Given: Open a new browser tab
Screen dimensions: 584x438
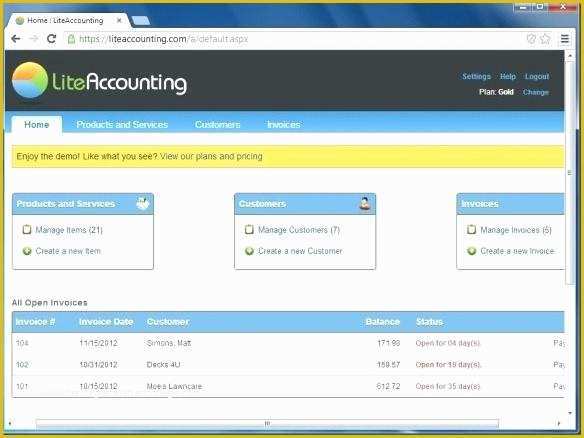Looking at the screenshot, I should click(141, 21).
